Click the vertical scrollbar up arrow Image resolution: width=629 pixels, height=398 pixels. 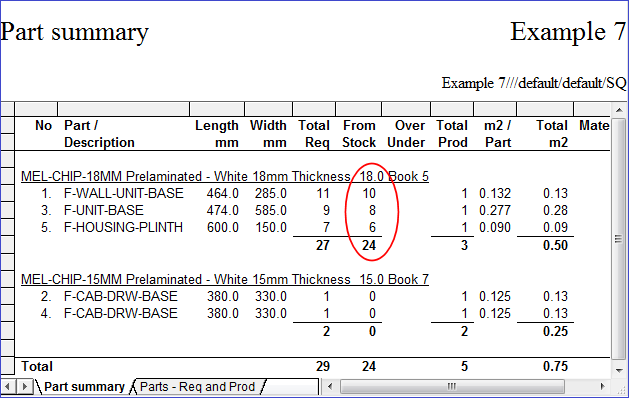point(619,110)
